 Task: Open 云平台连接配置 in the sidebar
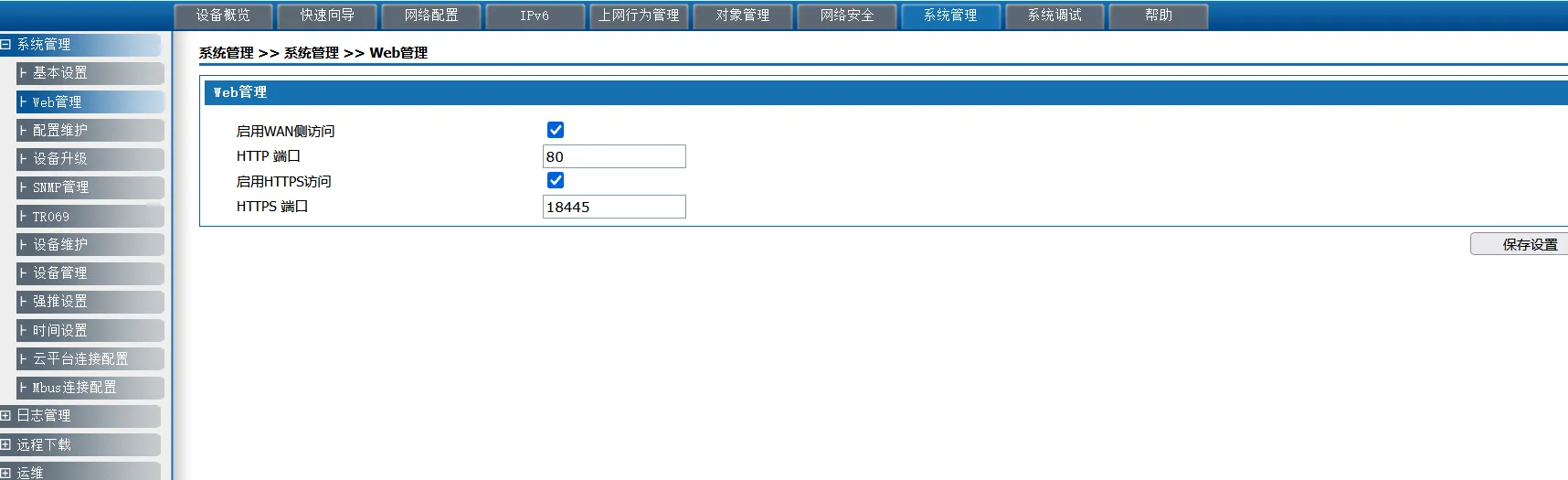click(90, 359)
